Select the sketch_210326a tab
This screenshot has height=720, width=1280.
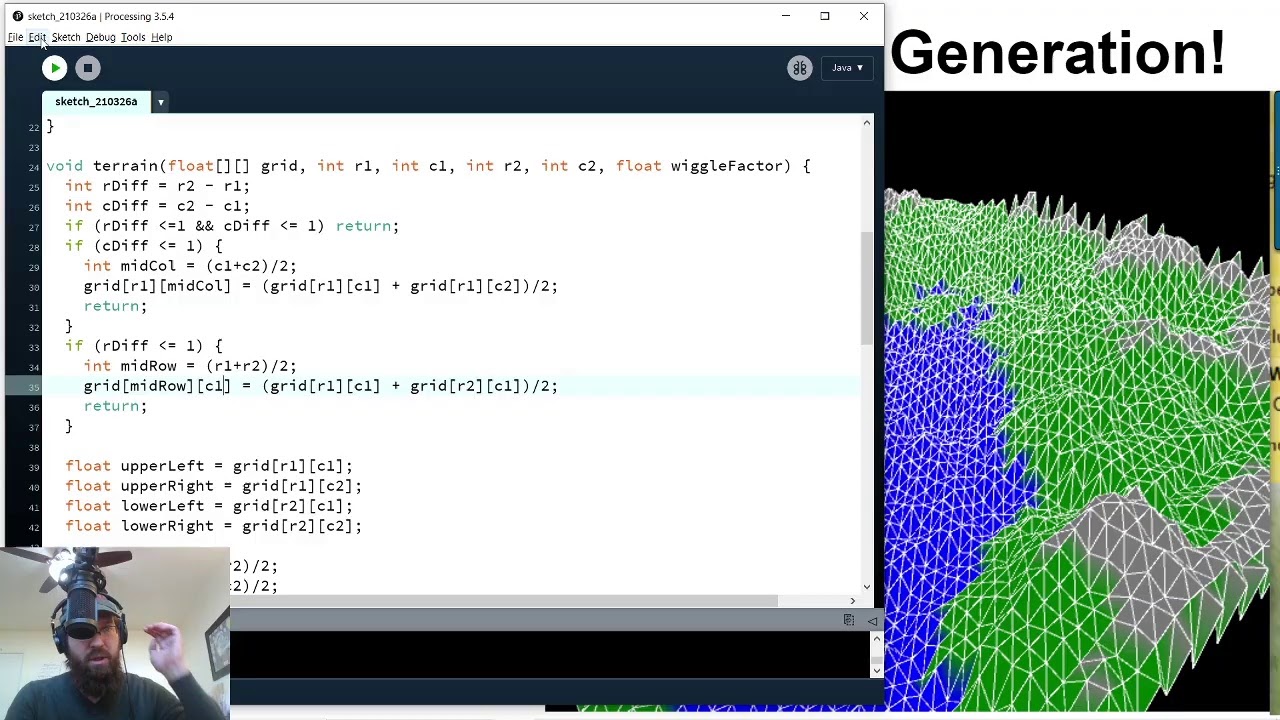click(x=96, y=102)
